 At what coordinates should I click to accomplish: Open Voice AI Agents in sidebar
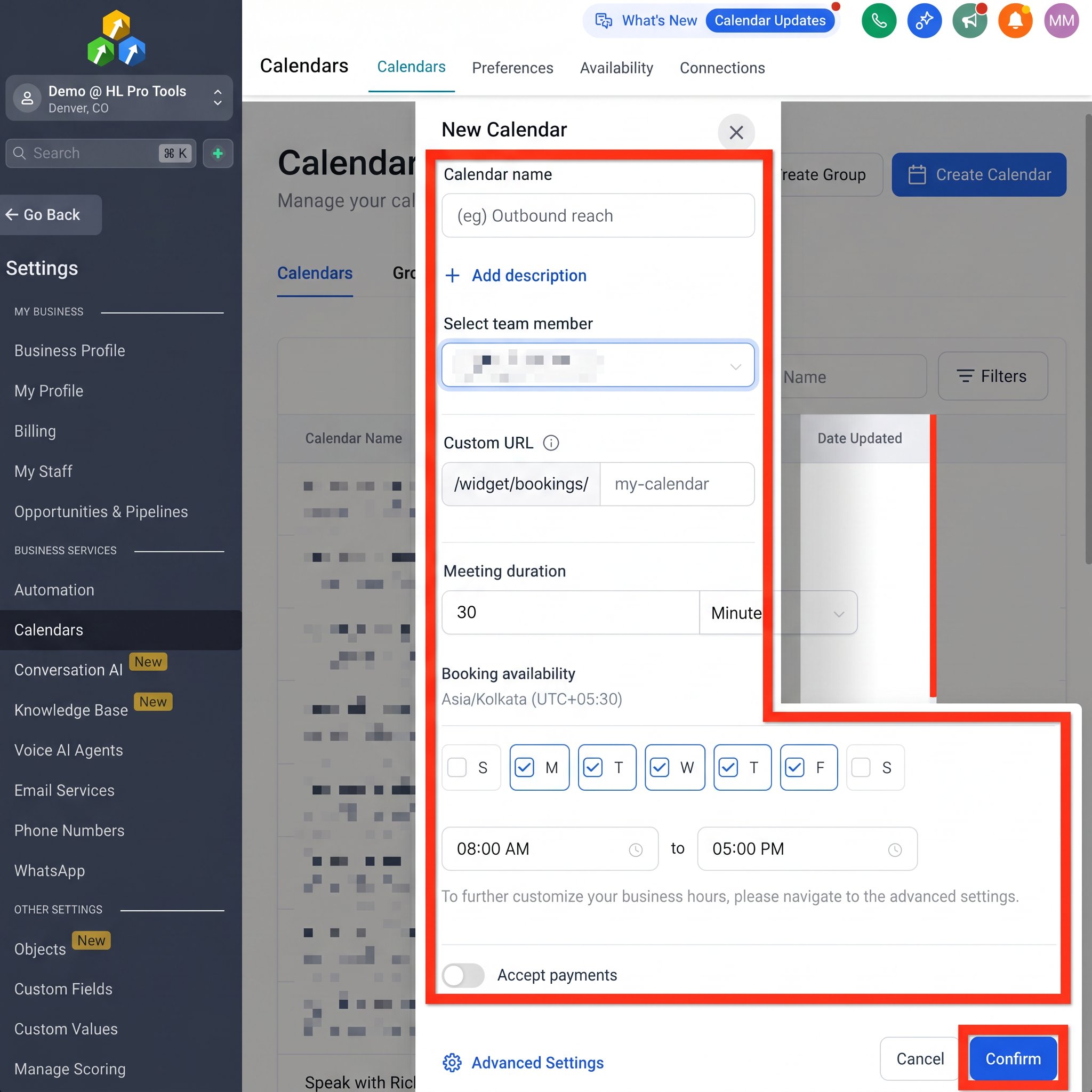point(68,750)
